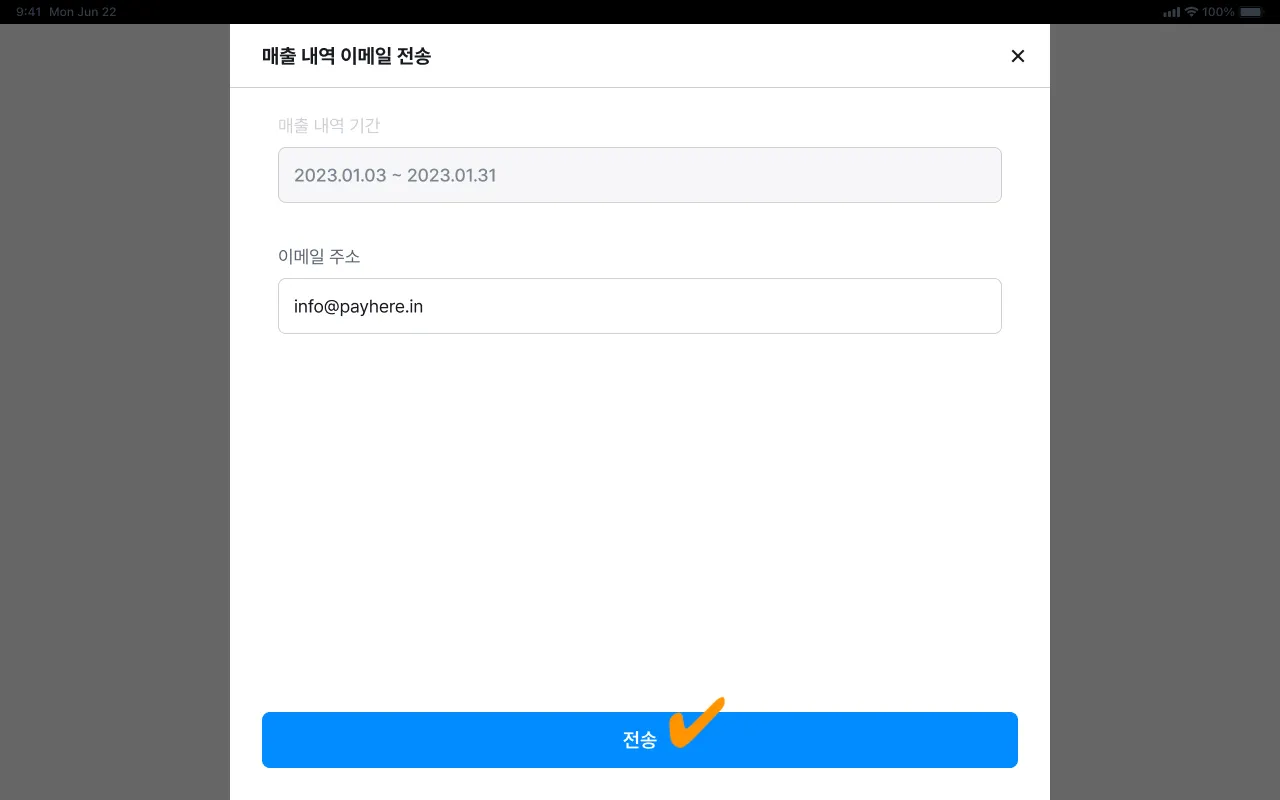The height and width of the screenshot is (800, 1280).
Task: Tap the Mon Jun 22 date text
Action: coord(83,12)
